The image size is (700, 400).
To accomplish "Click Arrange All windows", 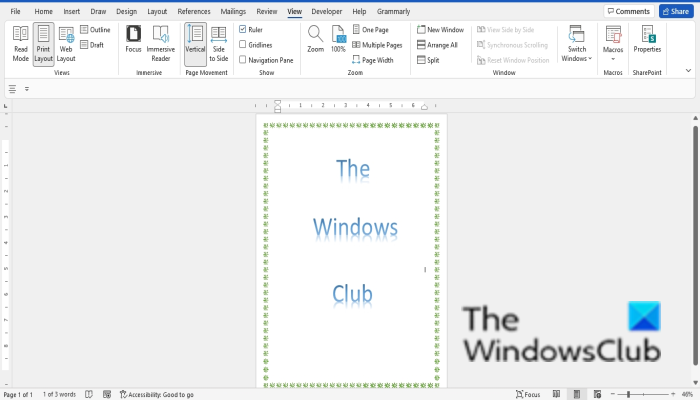I will click(x=437, y=45).
